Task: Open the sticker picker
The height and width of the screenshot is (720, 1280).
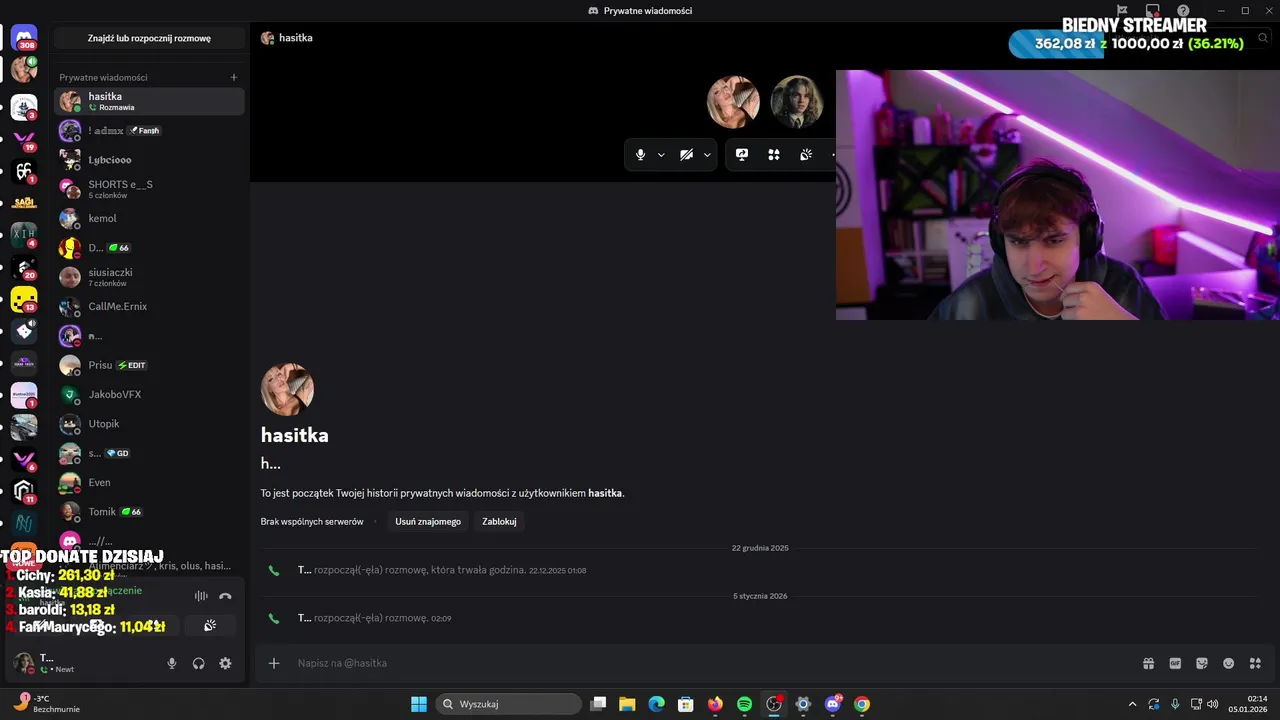Action: [1202, 663]
